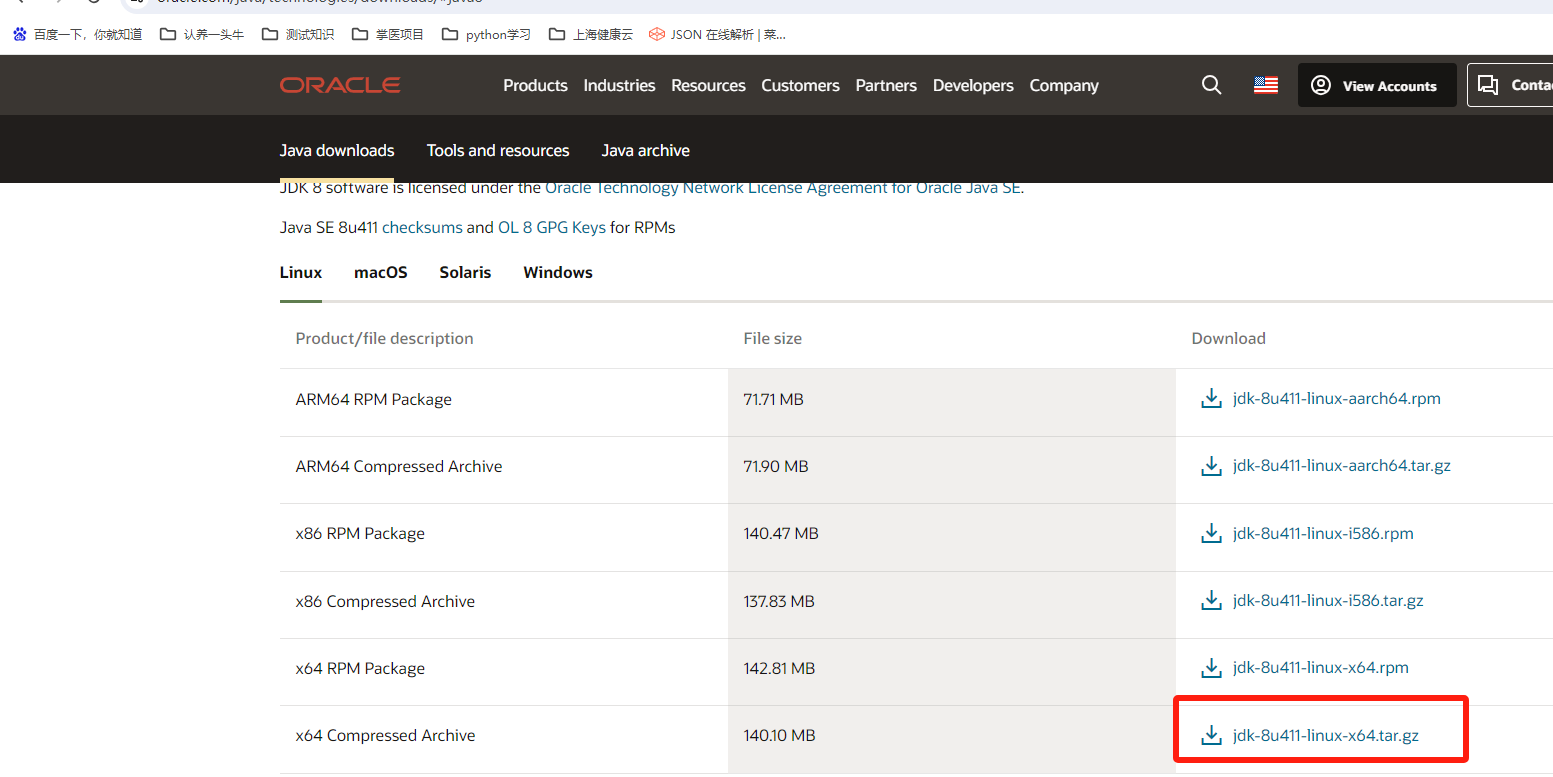Click download icon for jdk-8u411-linux-aarch64.rpm
The width and height of the screenshot is (1553, 777).
coord(1211,399)
